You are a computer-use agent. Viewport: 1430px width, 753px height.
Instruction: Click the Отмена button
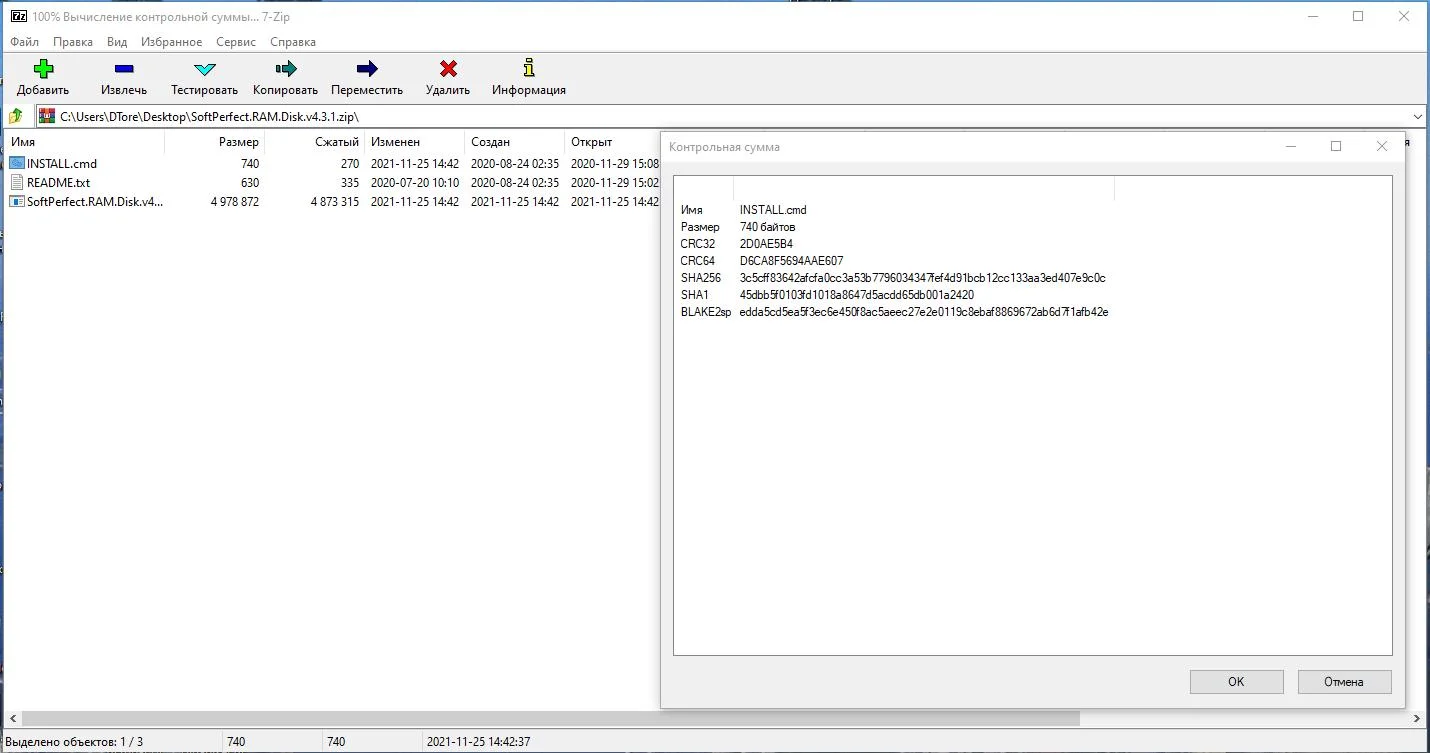(x=1344, y=682)
